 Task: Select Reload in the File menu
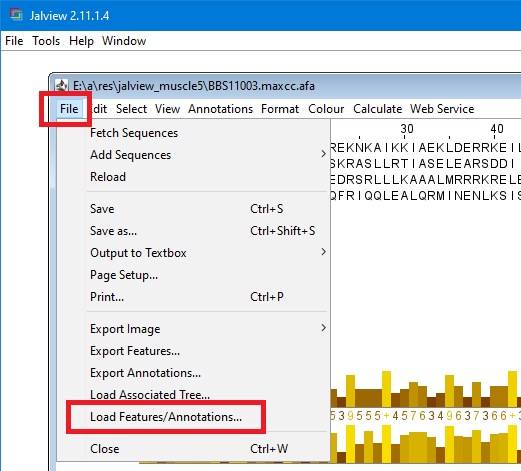coord(193,177)
